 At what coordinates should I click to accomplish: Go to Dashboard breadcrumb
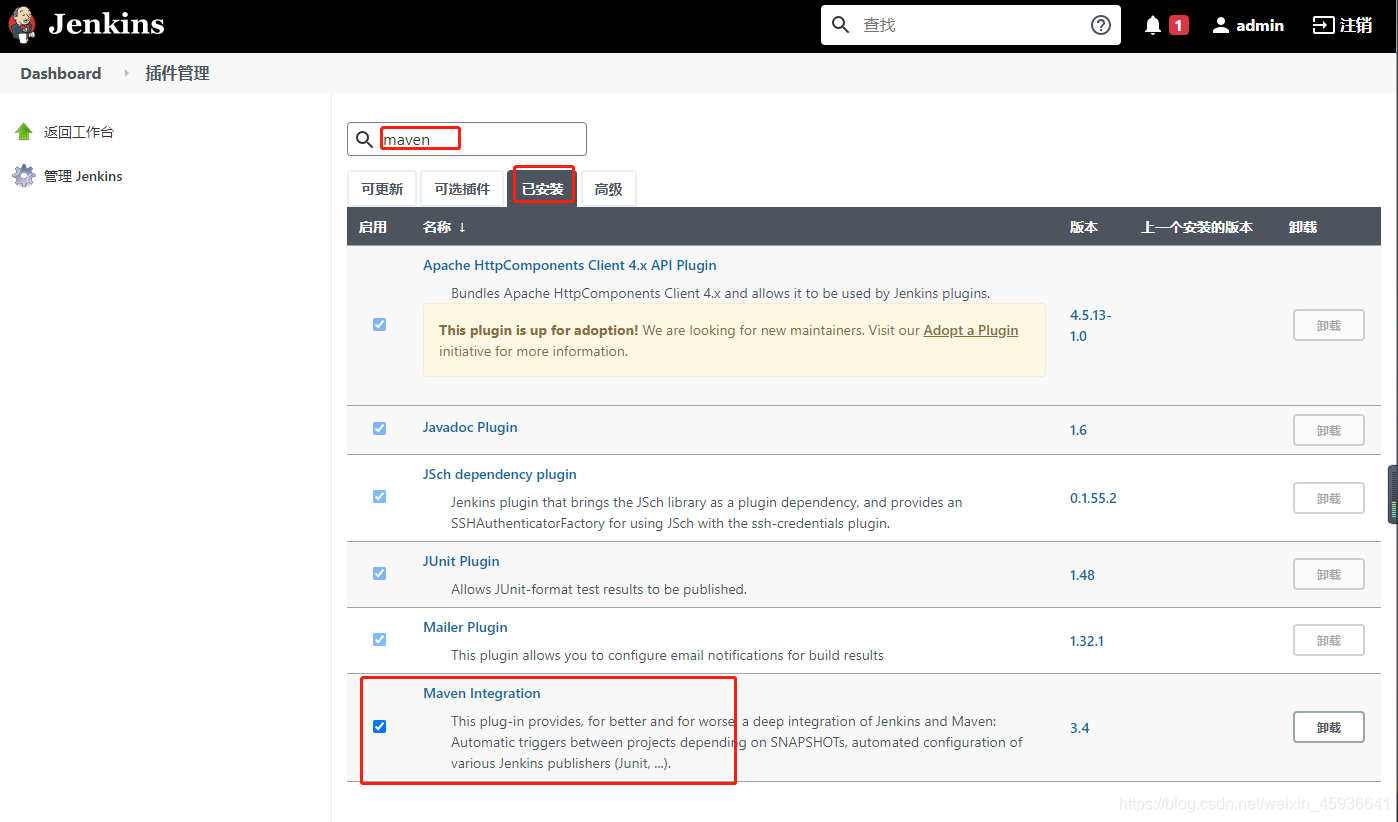coord(61,73)
